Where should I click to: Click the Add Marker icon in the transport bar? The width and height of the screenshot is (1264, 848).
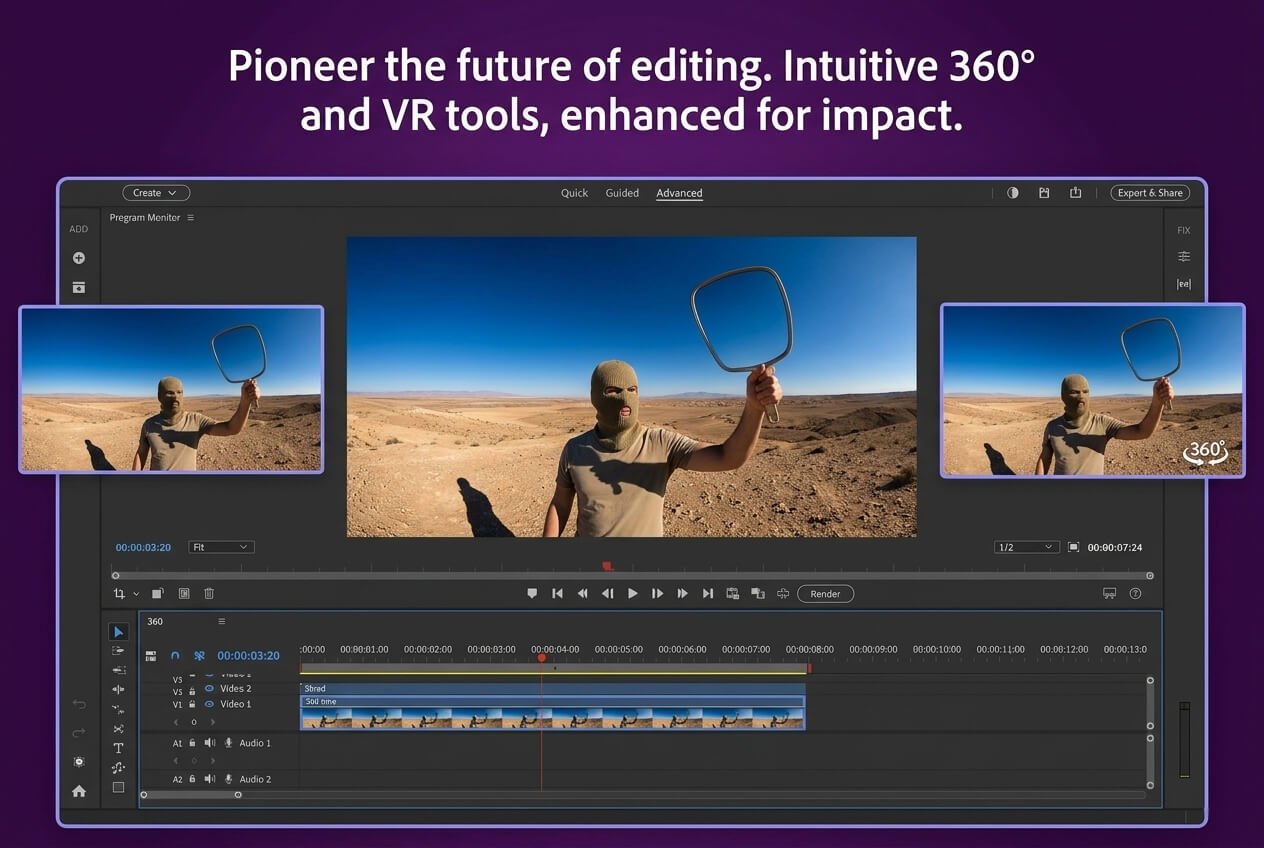coord(532,593)
